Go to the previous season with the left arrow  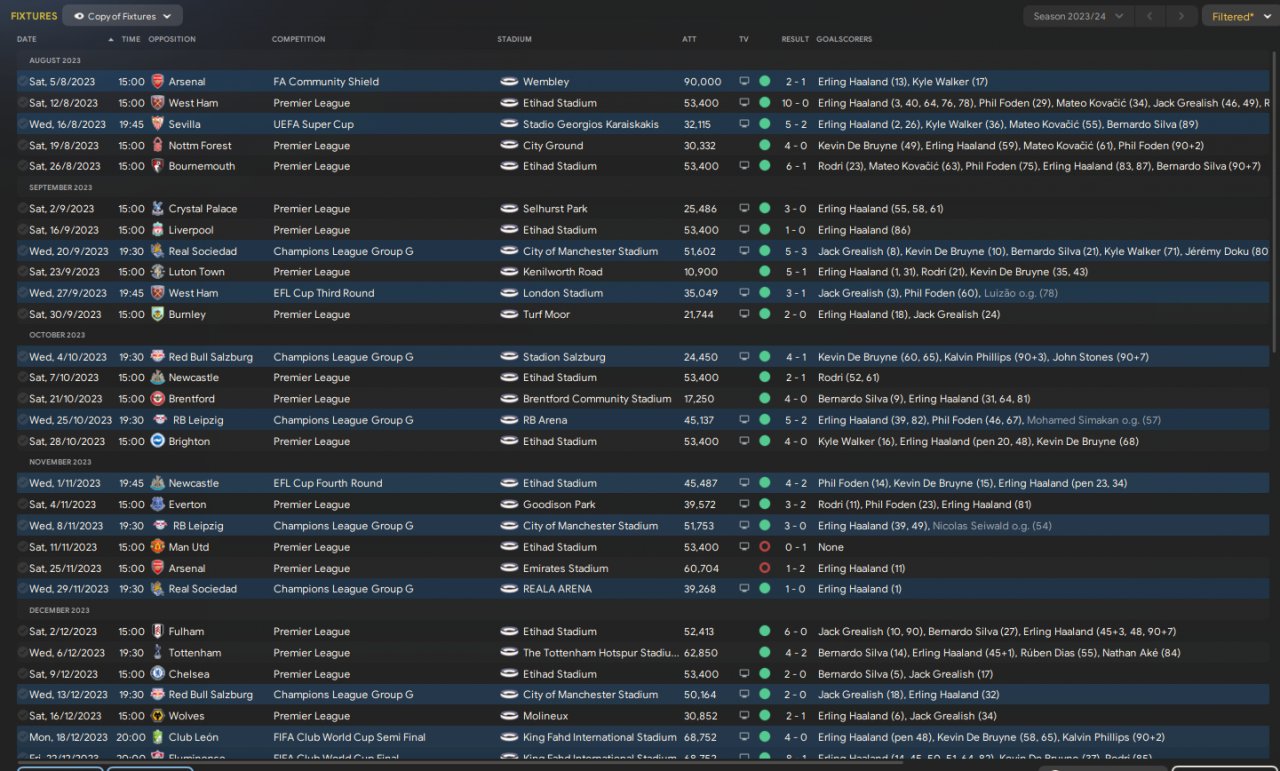point(1150,16)
